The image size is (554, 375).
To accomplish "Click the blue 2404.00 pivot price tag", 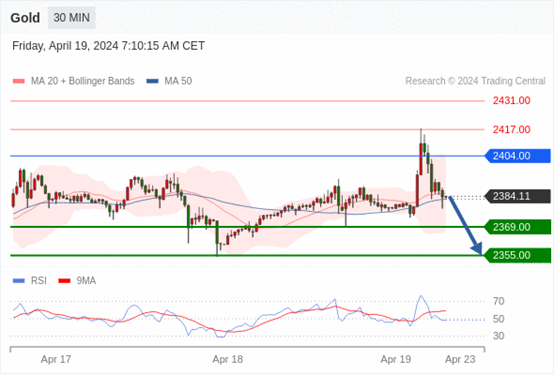I will pos(518,156).
